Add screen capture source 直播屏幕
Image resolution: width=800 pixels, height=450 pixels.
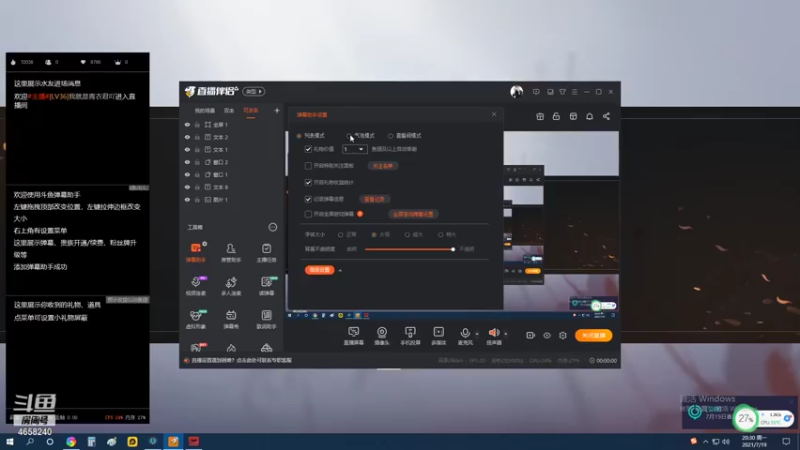(354, 336)
